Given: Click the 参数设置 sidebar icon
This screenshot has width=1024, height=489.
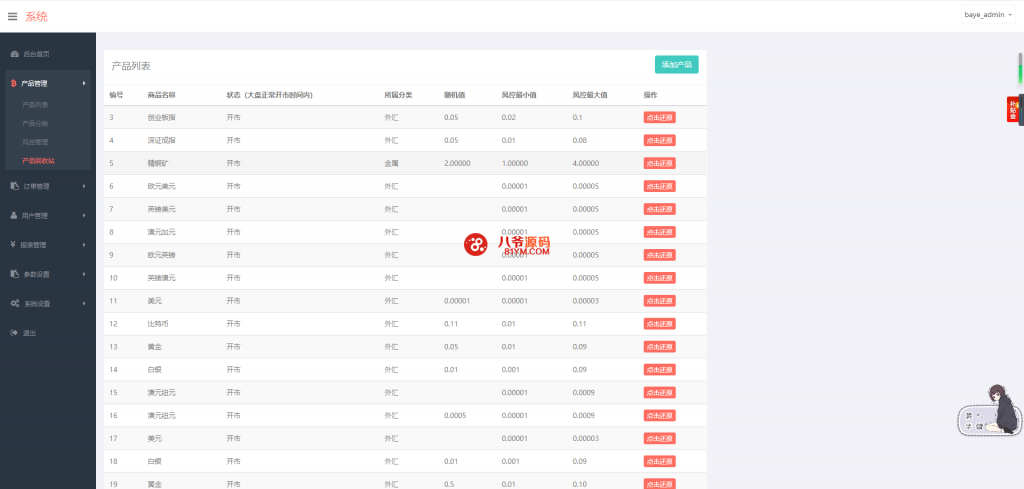Looking at the screenshot, I should tap(14, 274).
